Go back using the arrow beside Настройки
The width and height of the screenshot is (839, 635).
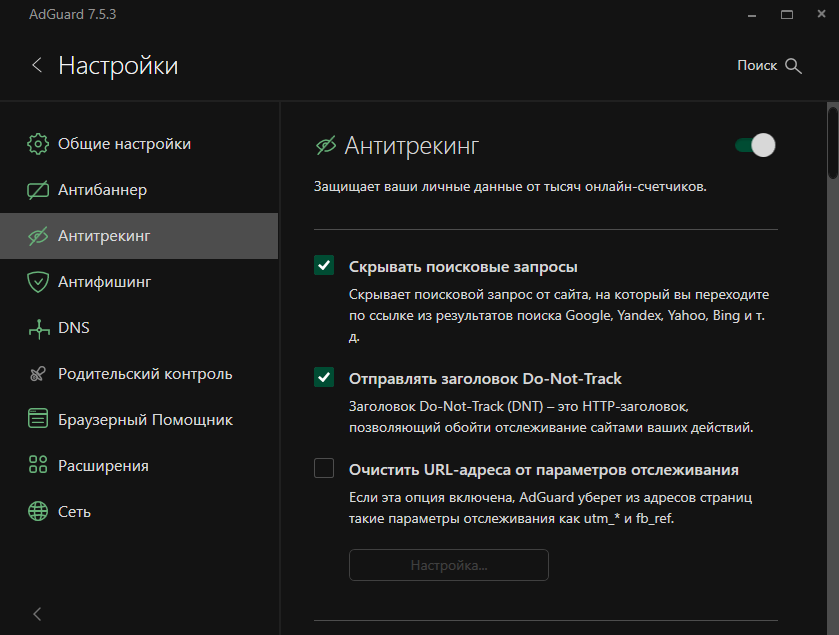[37, 65]
